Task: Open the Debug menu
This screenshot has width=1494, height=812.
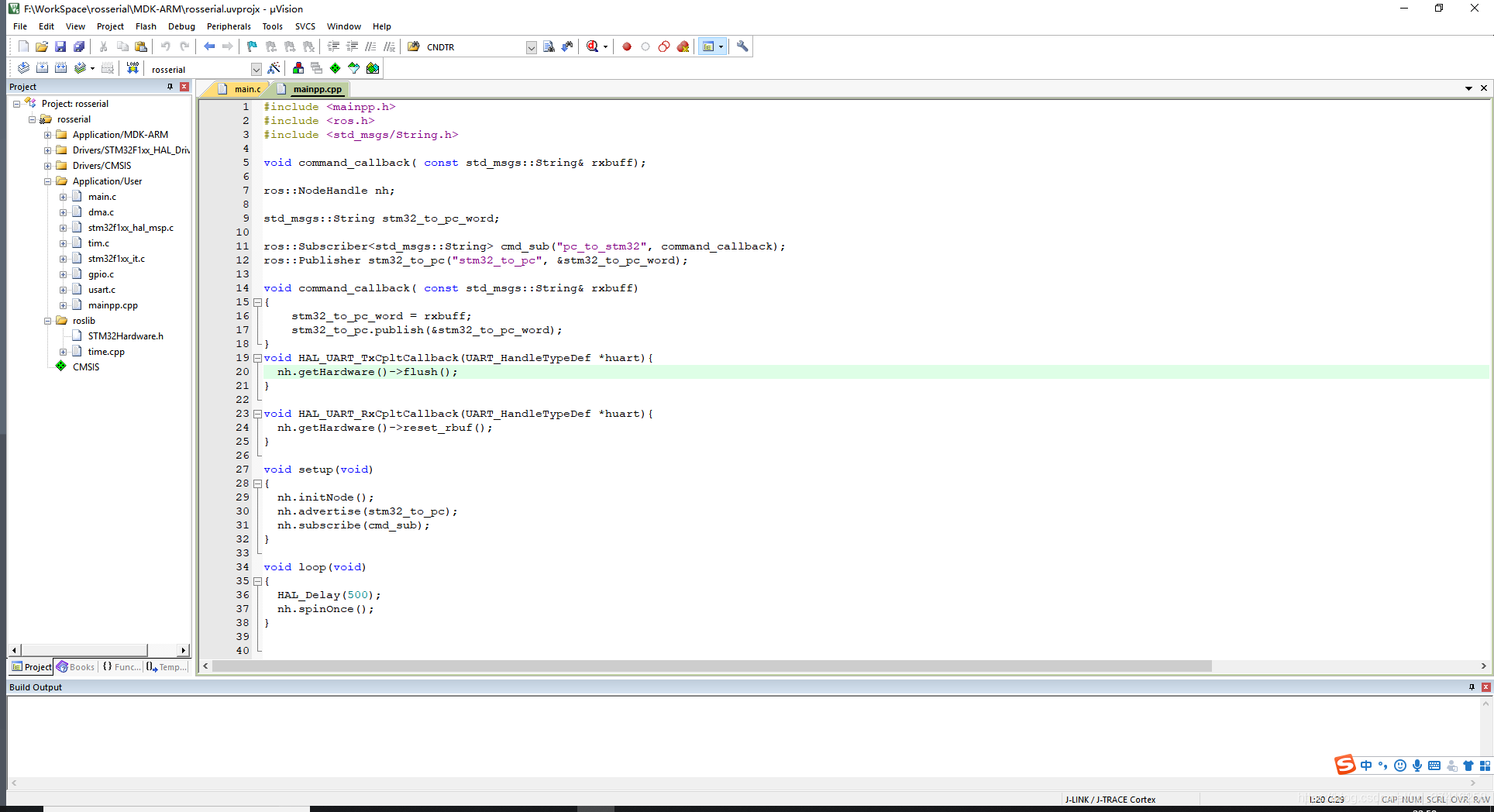Action: click(x=181, y=26)
